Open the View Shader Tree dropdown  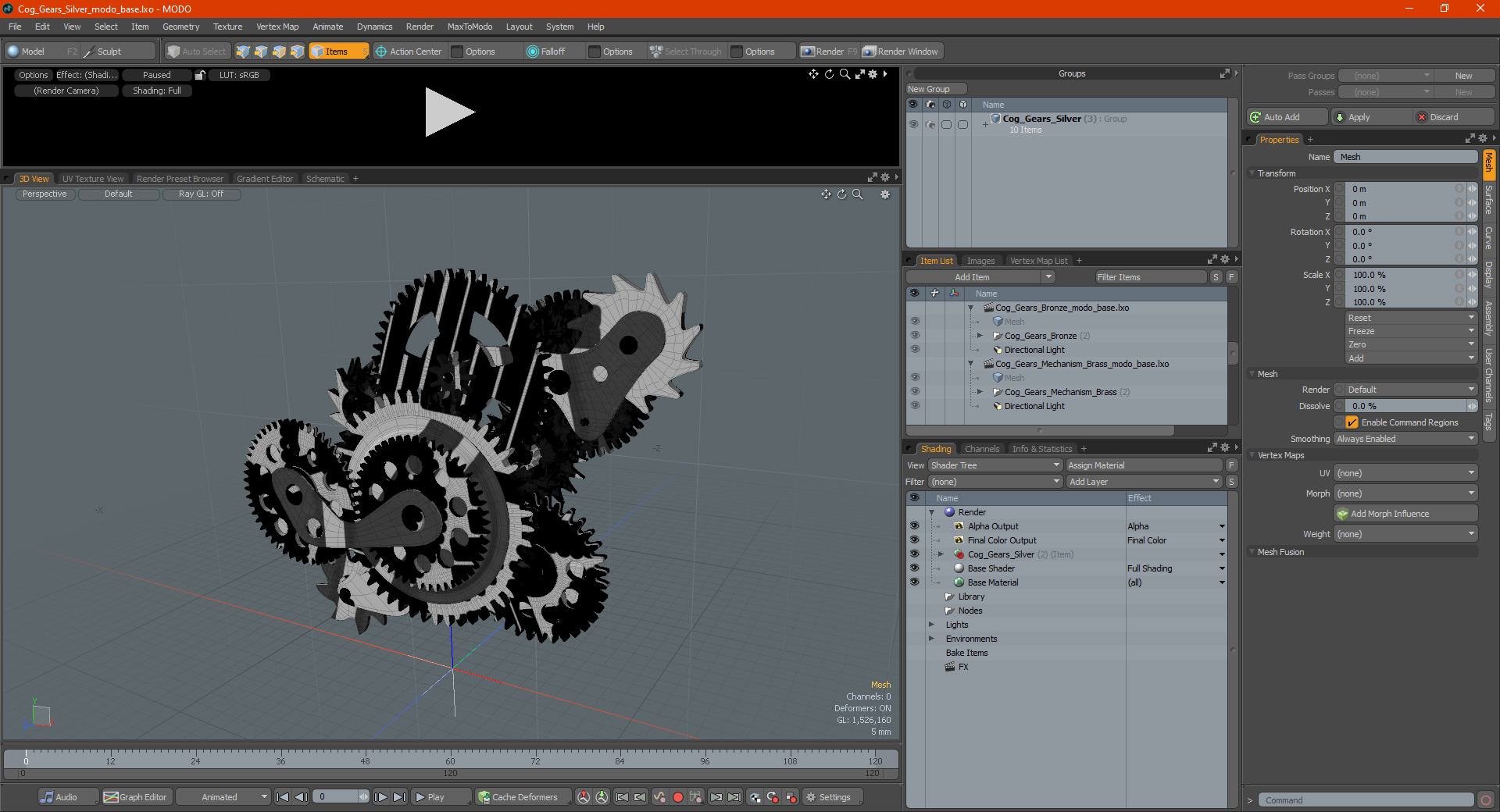(995, 465)
